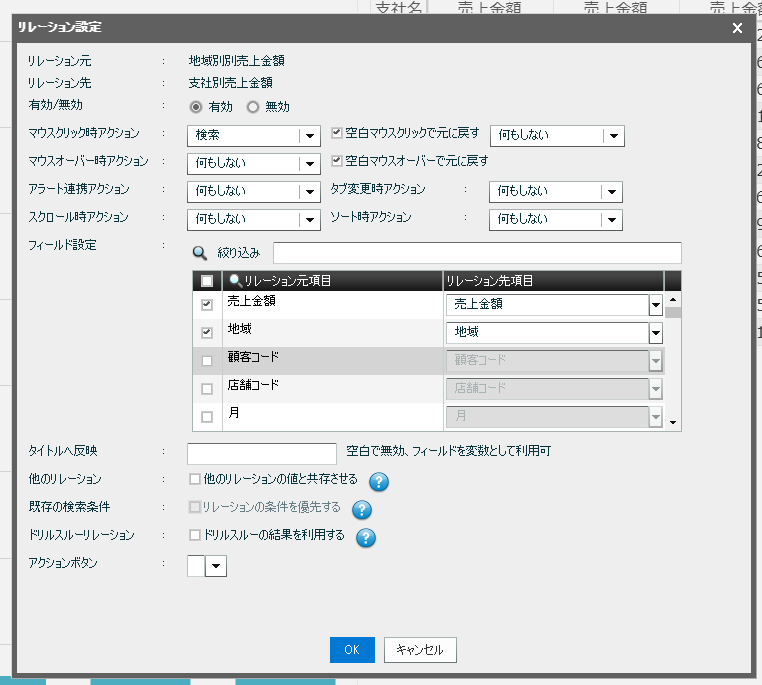This screenshot has width=762, height=685.
Task: Click the search icon in リレーション元項目 header
Action: pyautogui.click(x=235, y=281)
